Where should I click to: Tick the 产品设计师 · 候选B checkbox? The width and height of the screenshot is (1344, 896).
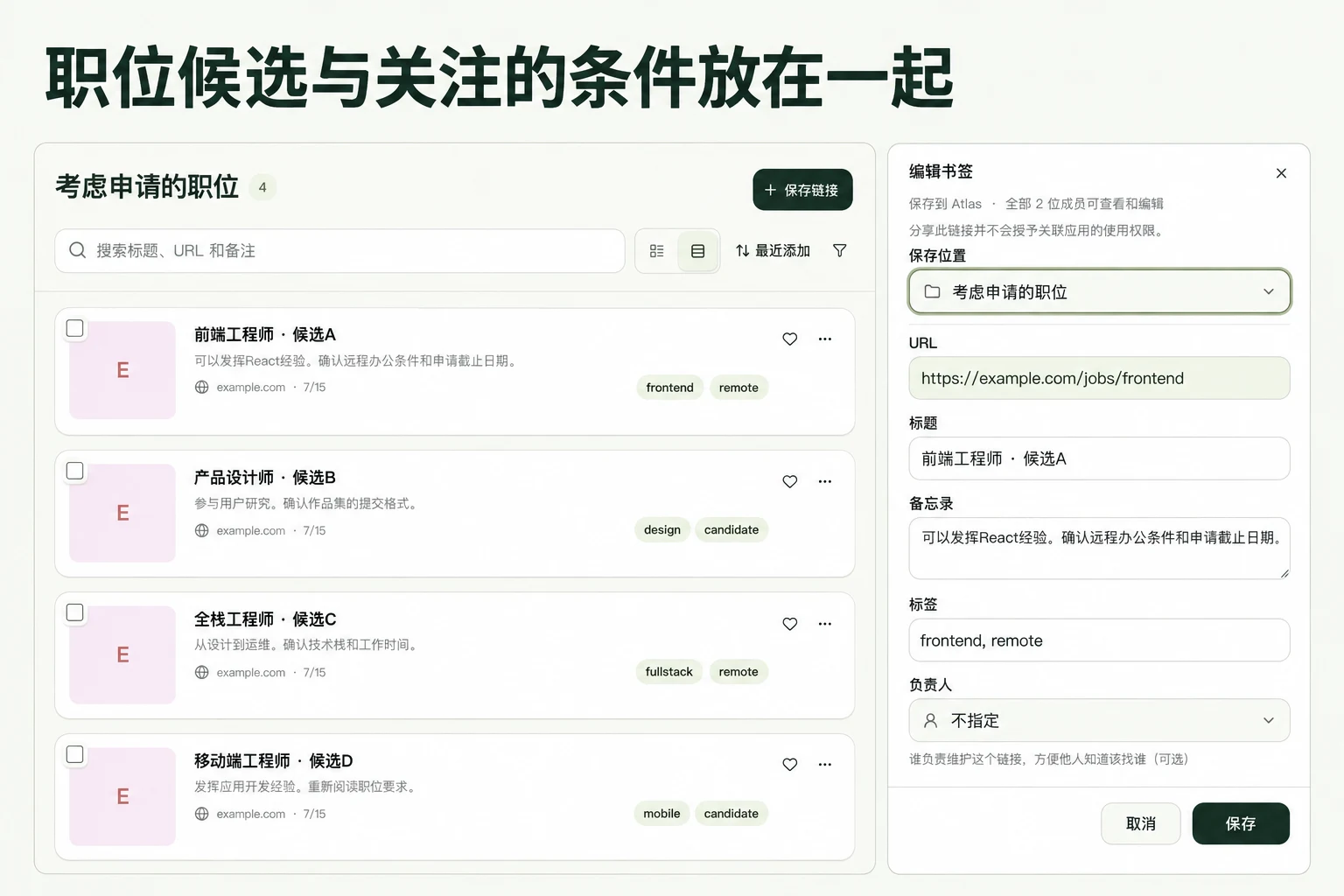tap(75, 471)
